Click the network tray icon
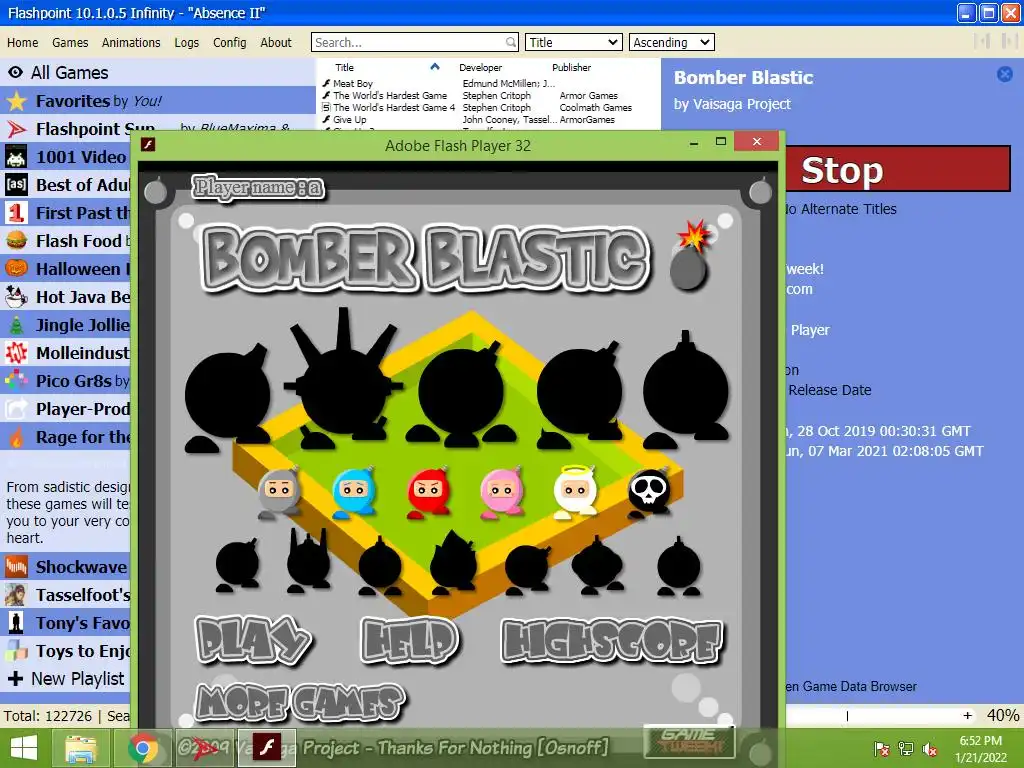This screenshot has height=768, width=1024. tap(906, 748)
